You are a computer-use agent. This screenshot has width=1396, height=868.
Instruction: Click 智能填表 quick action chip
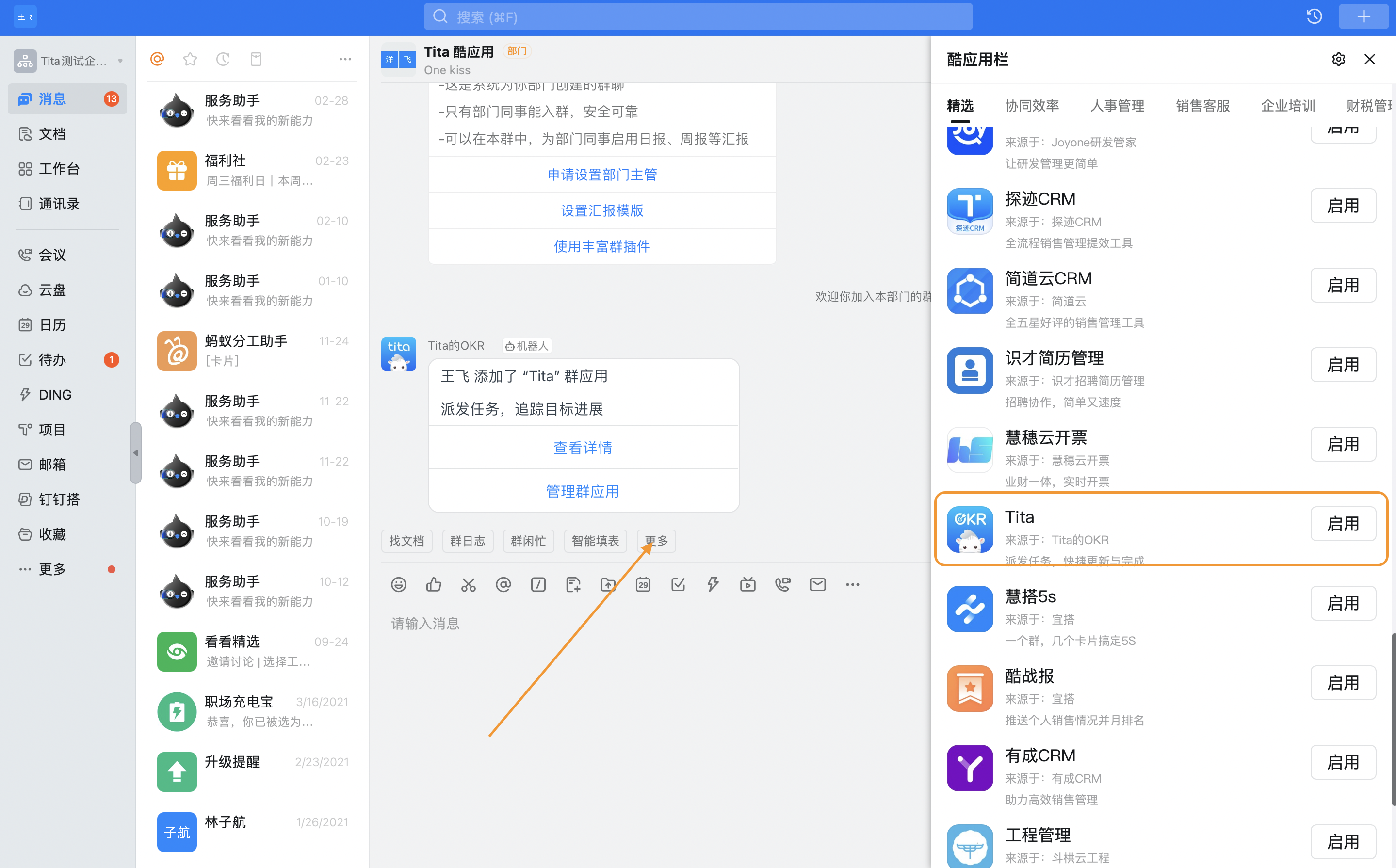coord(595,541)
